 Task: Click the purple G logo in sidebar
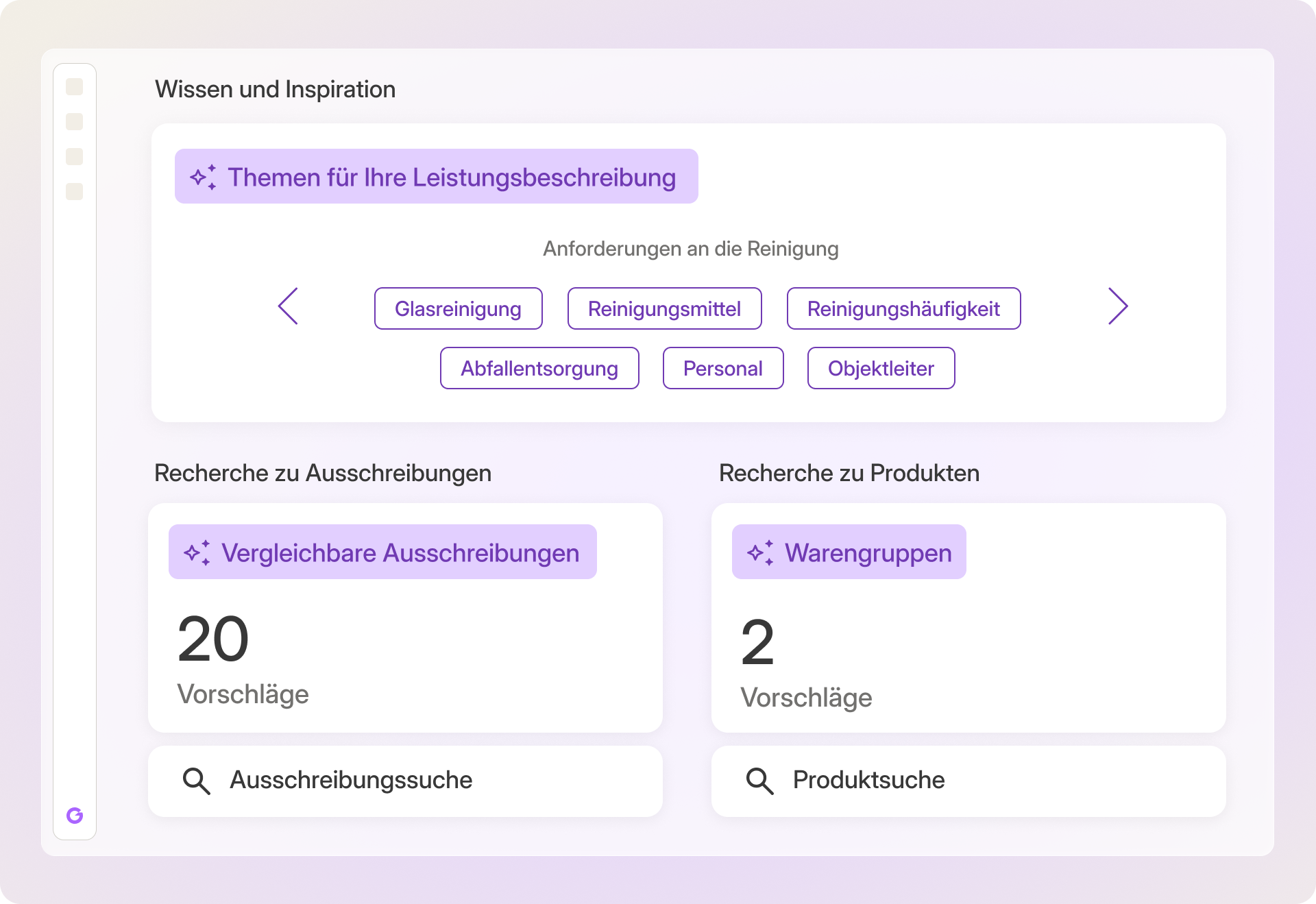tap(75, 815)
